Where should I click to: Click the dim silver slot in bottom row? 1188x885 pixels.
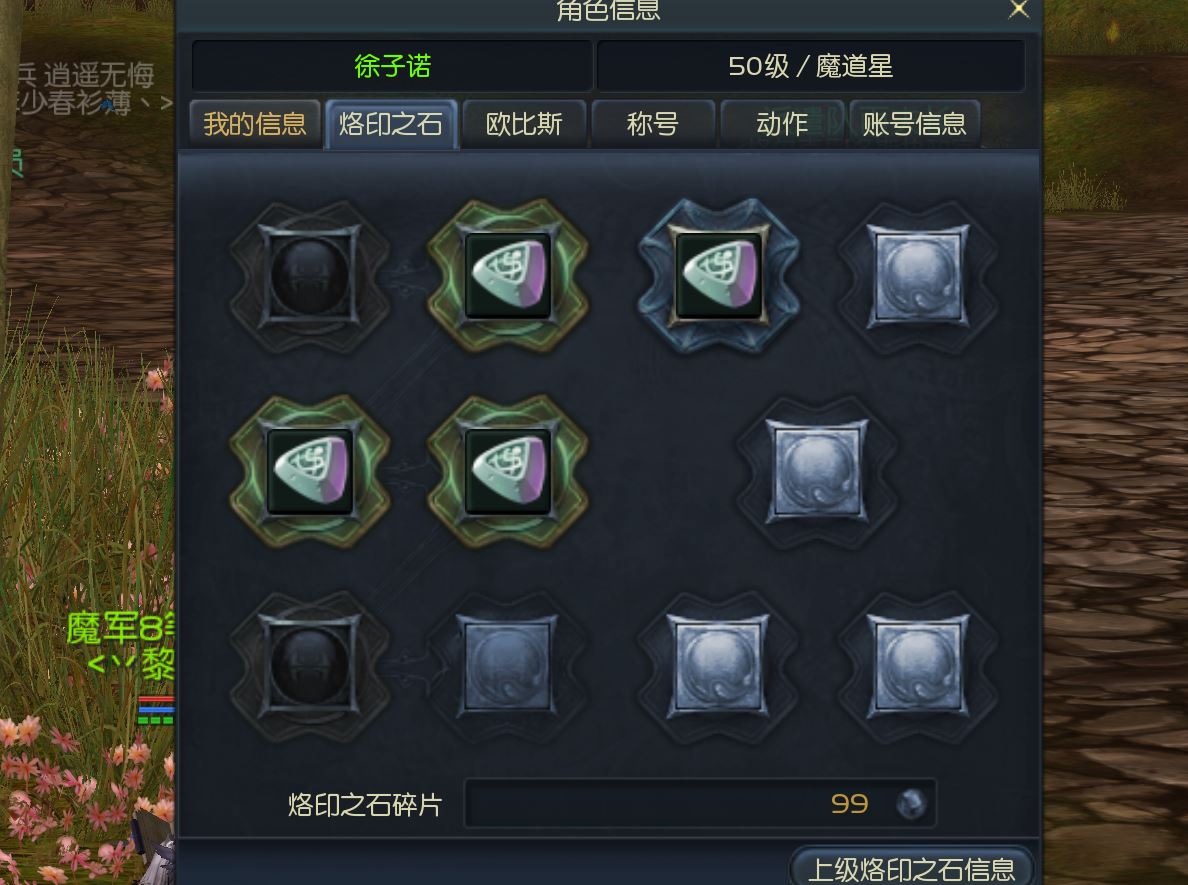tap(508, 667)
